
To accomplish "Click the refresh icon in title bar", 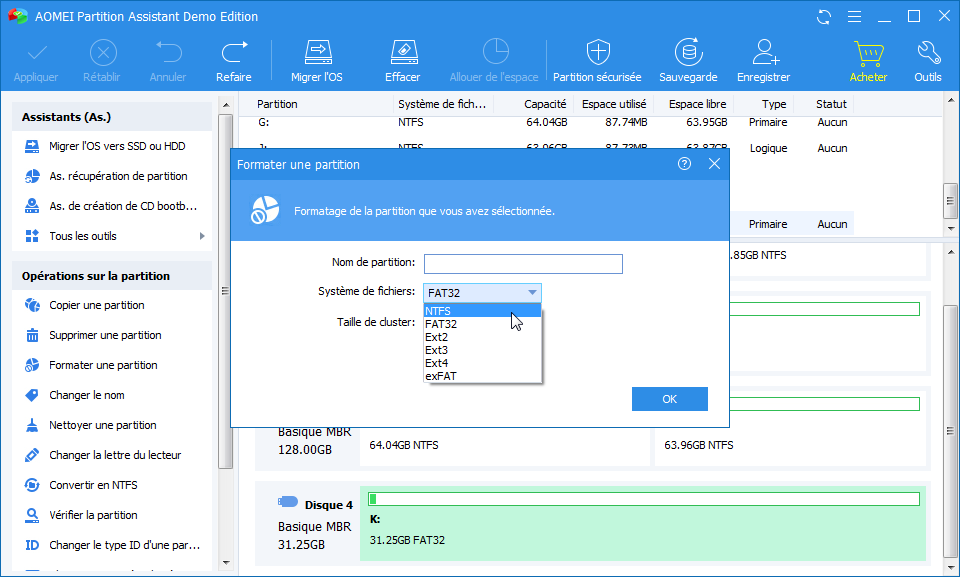I will click(x=824, y=17).
